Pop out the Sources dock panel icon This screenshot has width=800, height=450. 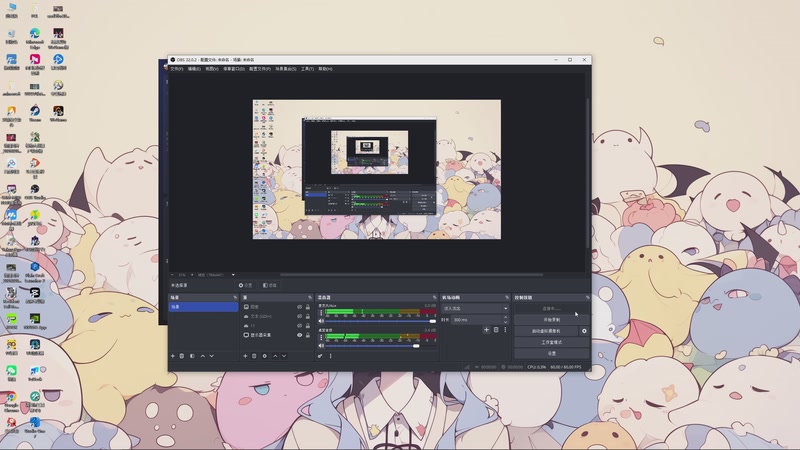point(310,297)
